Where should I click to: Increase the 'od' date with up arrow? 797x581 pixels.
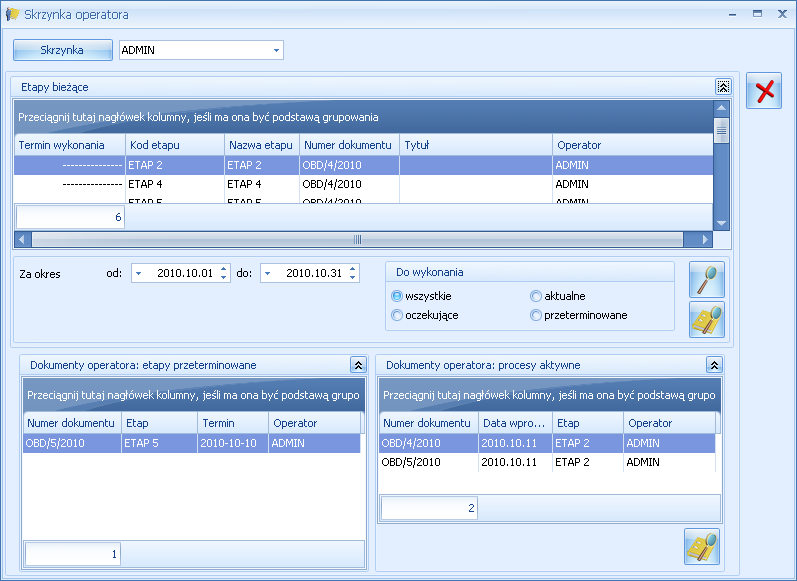tap(224, 269)
